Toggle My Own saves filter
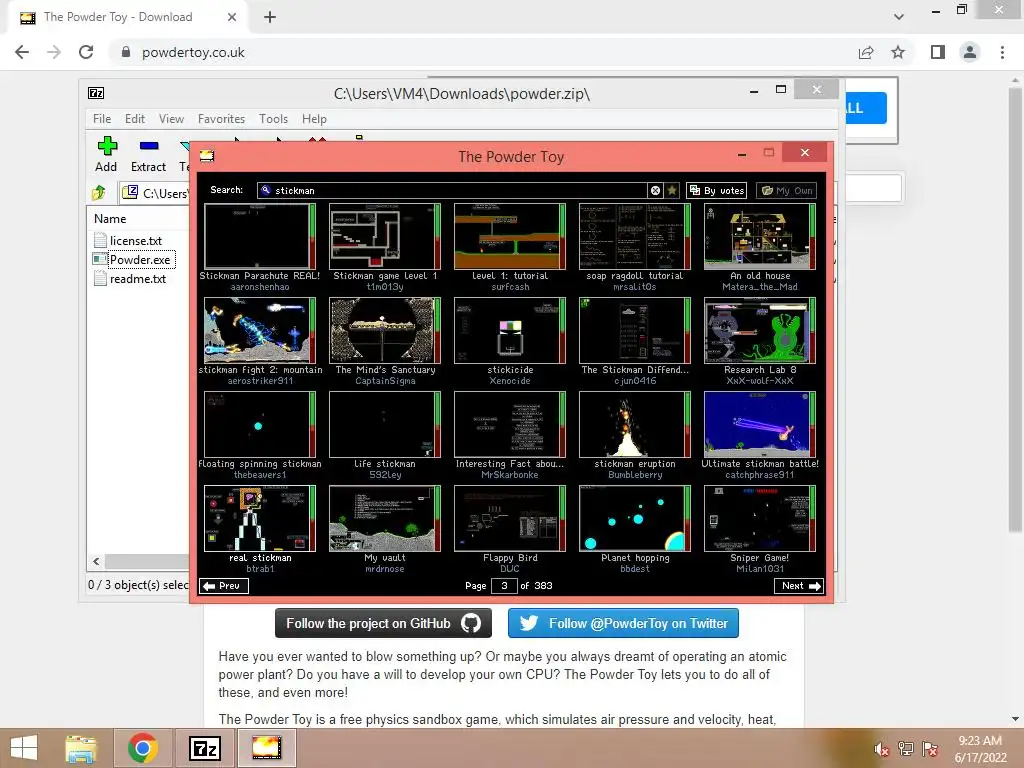Image resolution: width=1024 pixels, height=768 pixels. pyautogui.click(x=787, y=190)
